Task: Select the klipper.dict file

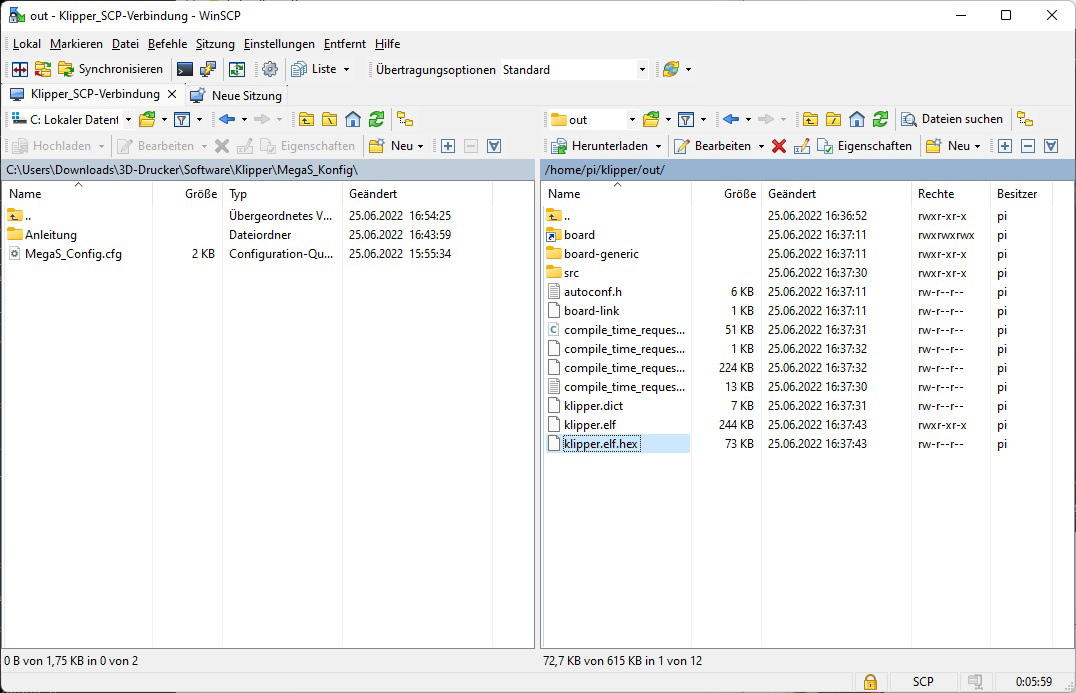Action: [x=594, y=406]
